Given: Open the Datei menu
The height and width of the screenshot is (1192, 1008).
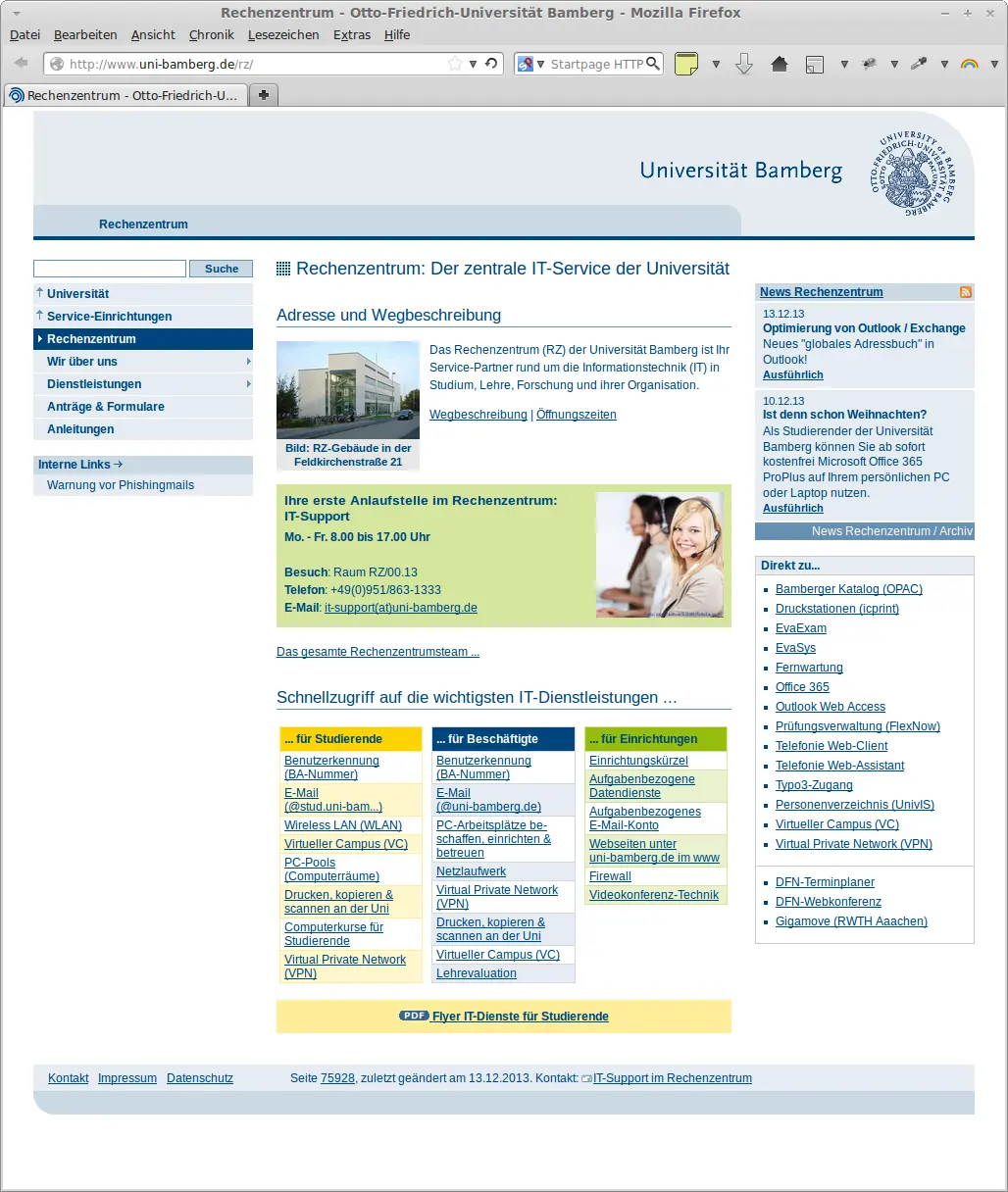Looking at the screenshot, I should coord(25,34).
